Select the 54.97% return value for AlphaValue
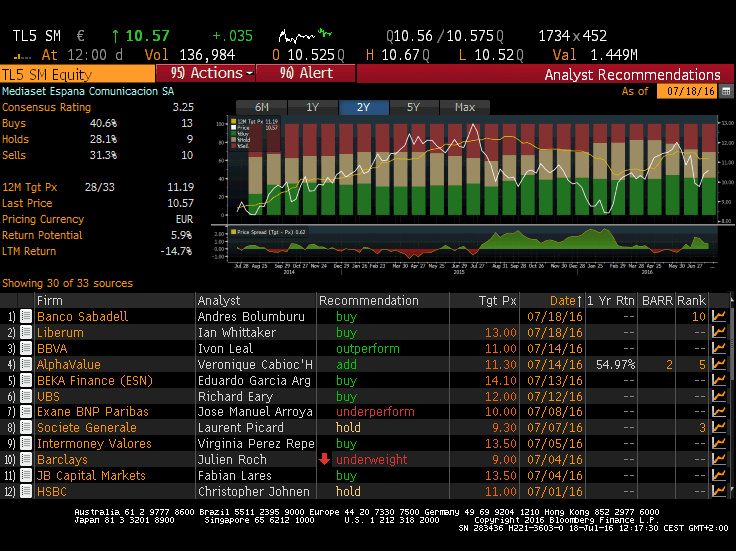The width and height of the screenshot is (736, 551). point(615,364)
